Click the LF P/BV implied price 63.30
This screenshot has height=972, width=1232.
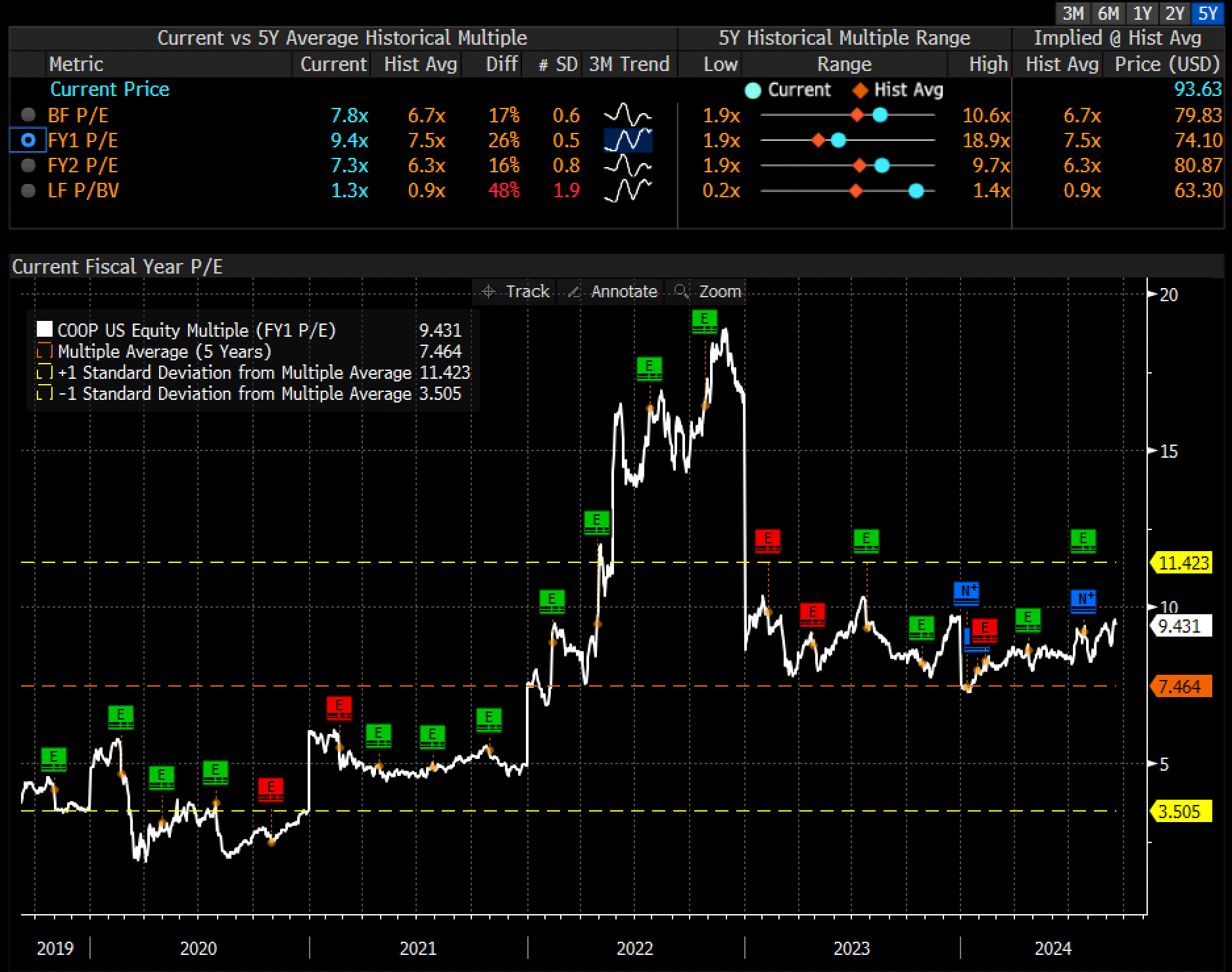pyautogui.click(x=1198, y=191)
